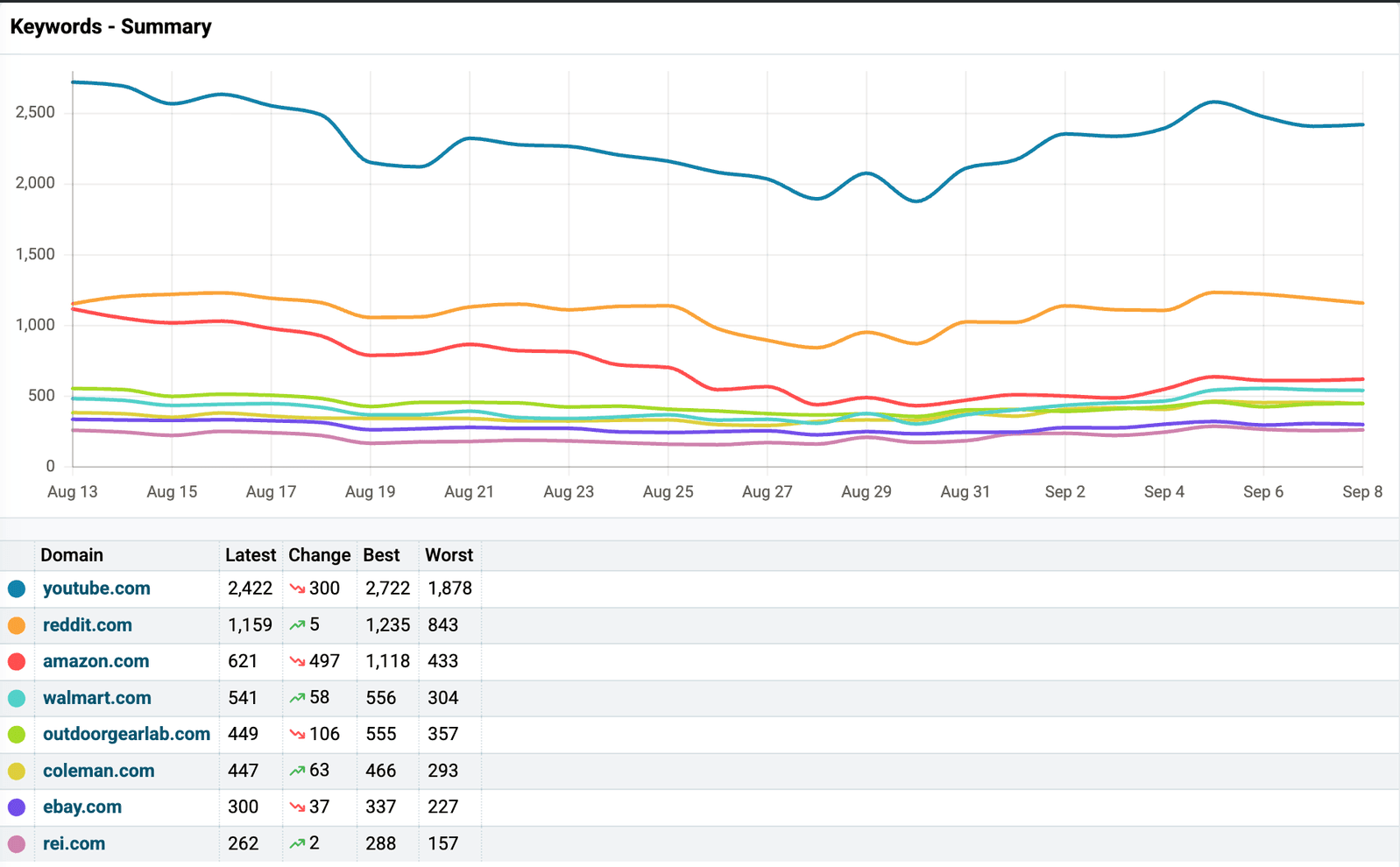Open the coleman.com domain link
The width and height of the screenshot is (1400, 867).
[x=98, y=771]
